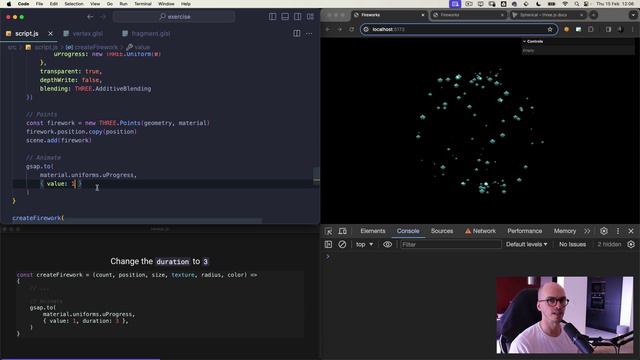
Task: Open the editor more actions ellipsis
Action: [309, 33]
